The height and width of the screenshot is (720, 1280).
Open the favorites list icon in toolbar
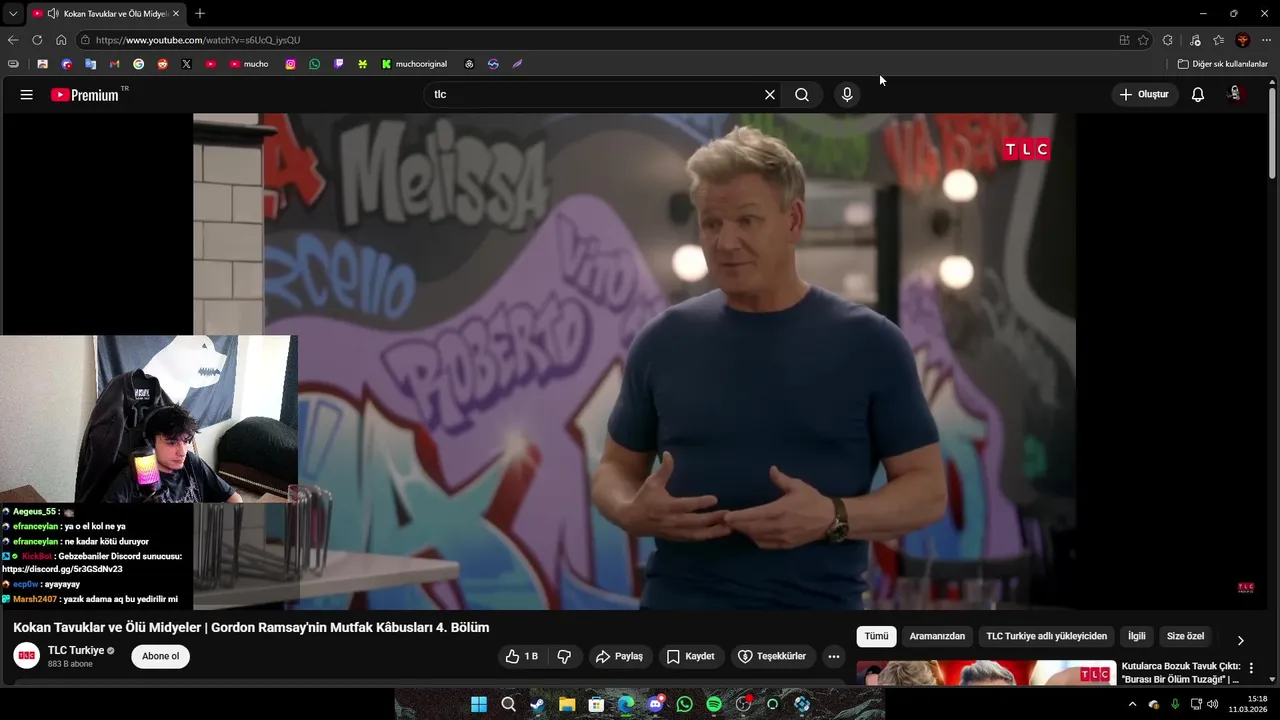[x=1219, y=40]
